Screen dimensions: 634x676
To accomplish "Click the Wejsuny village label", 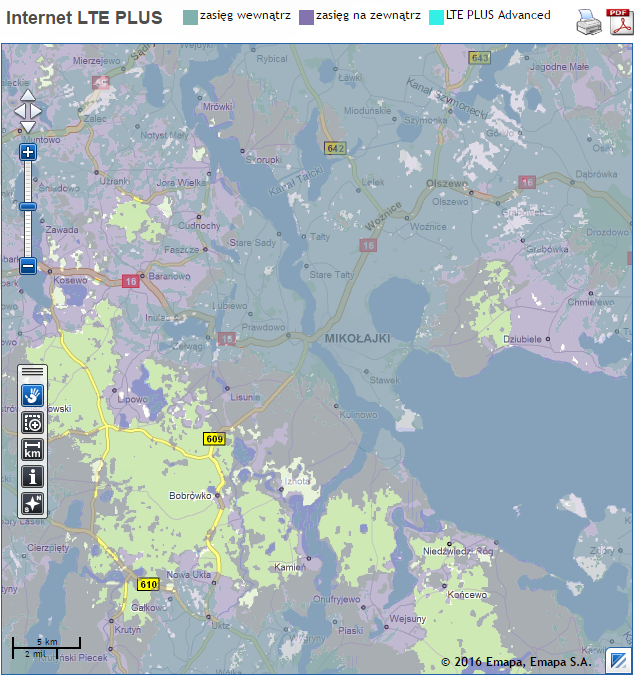I will point(408,619).
